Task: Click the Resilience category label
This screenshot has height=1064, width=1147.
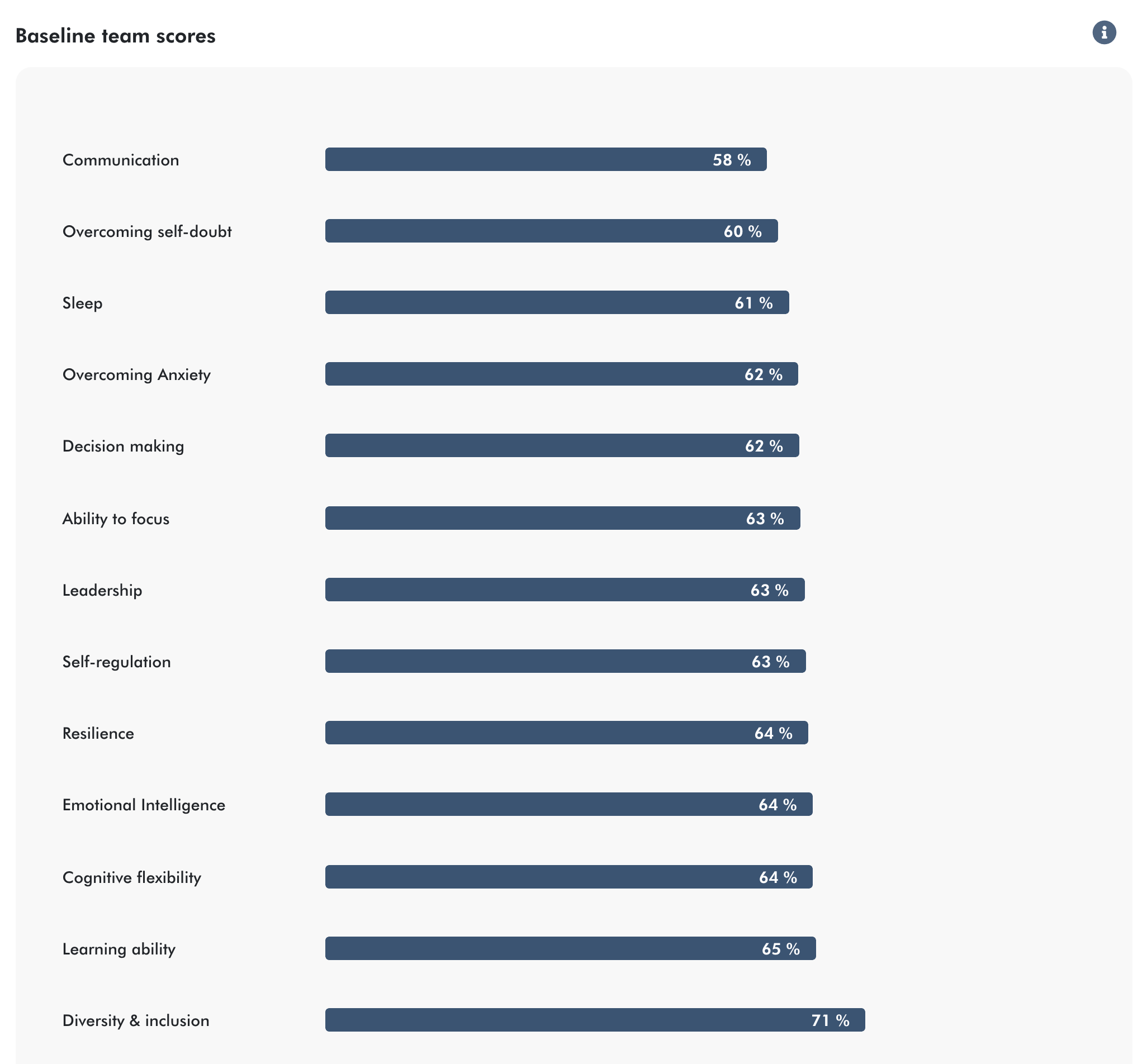Action: click(x=98, y=734)
